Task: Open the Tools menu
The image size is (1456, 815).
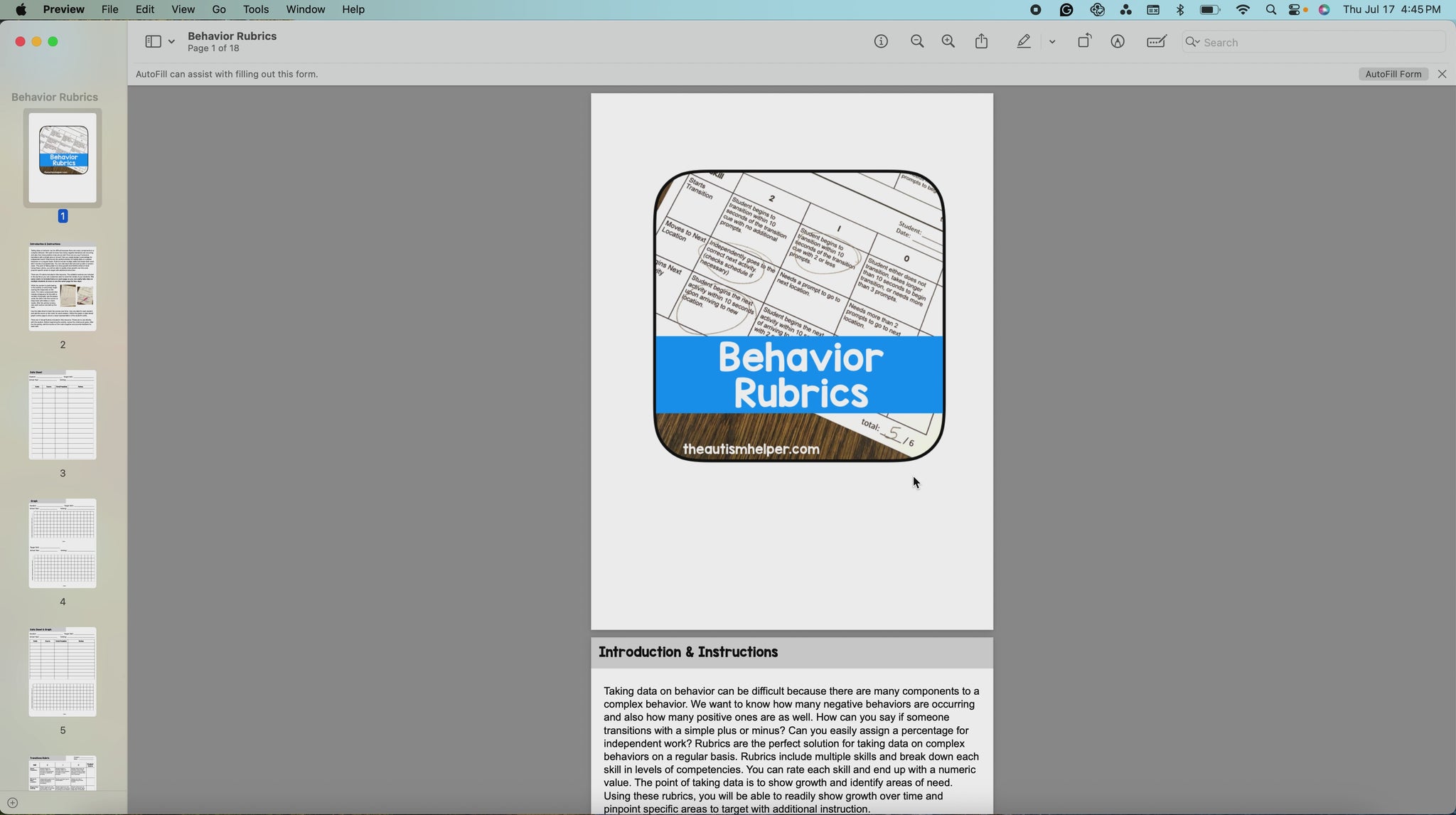Action: (x=256, y=9)
